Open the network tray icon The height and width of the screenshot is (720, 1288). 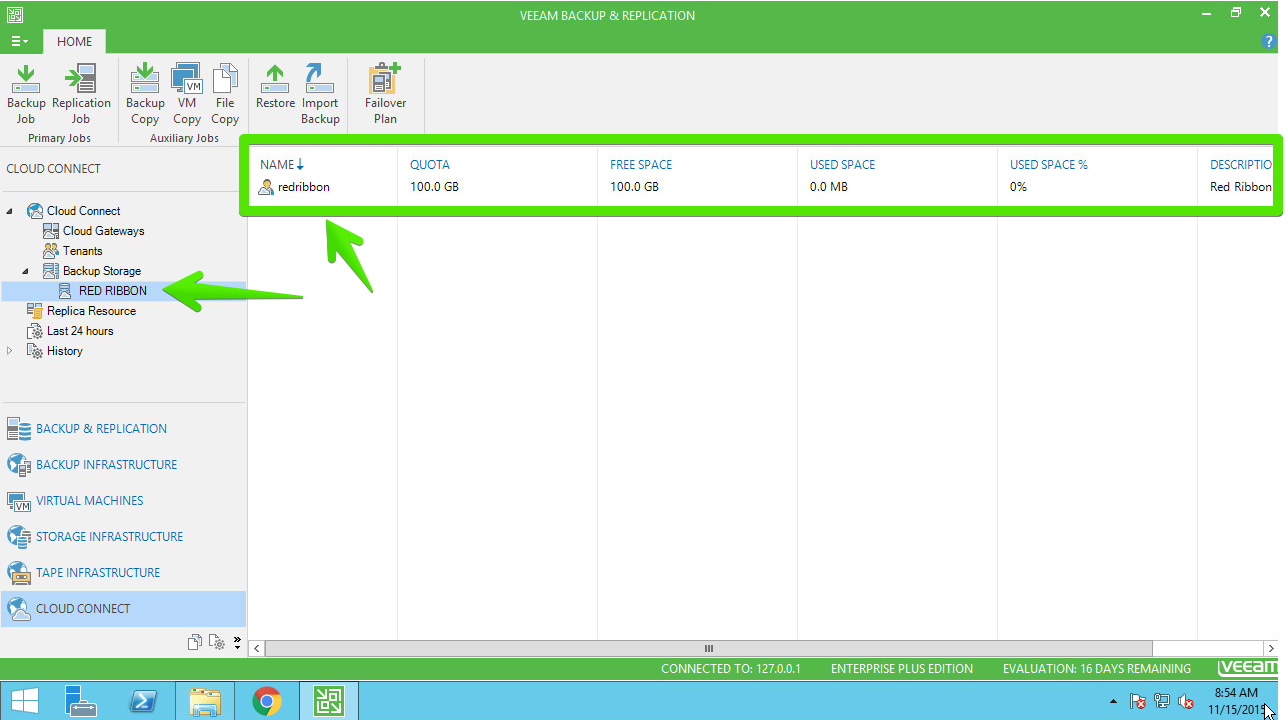coord(1162,702)
